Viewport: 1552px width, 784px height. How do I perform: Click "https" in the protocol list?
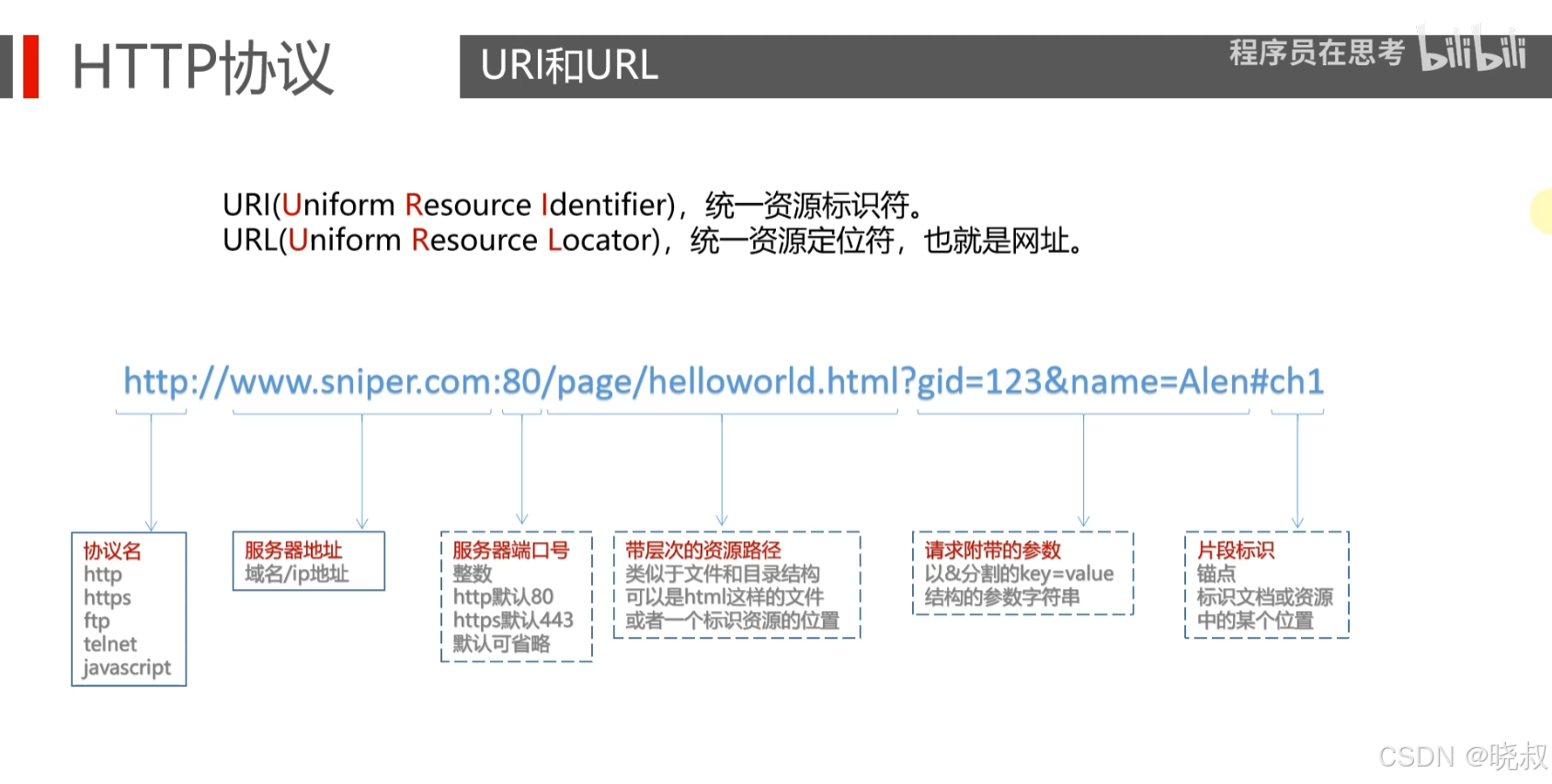pos(107,597)
